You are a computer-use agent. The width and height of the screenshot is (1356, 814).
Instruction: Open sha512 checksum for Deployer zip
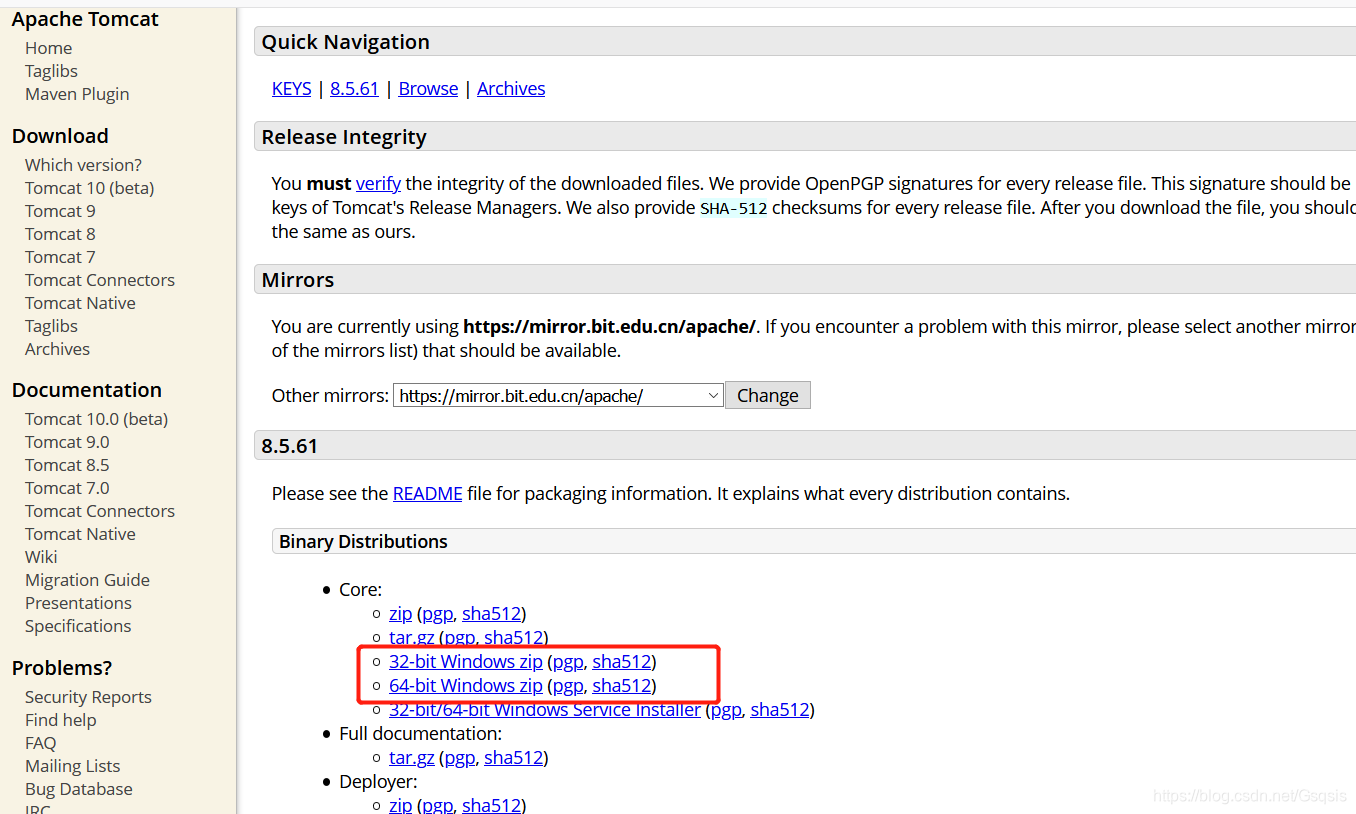[491, 804]
